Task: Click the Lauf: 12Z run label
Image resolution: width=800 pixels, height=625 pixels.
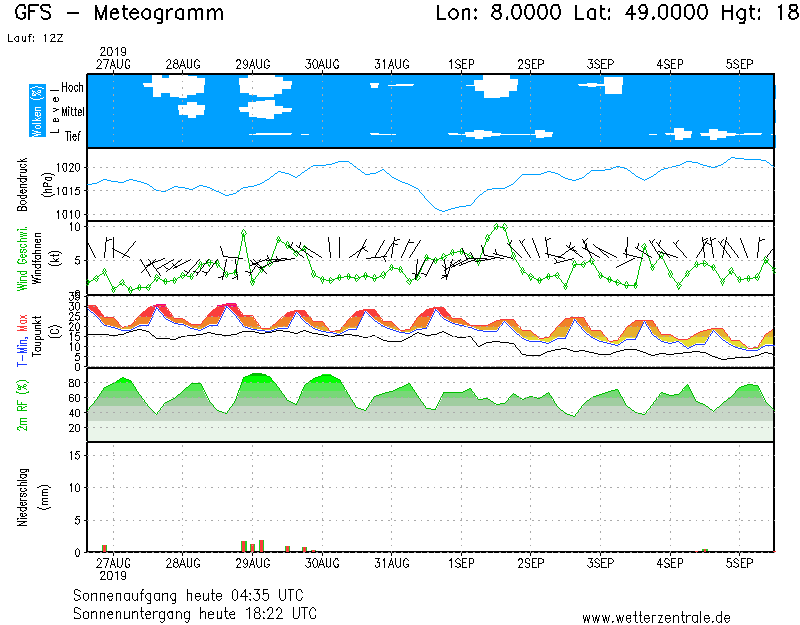Action: pyautogui.click(x=34, y=38)
